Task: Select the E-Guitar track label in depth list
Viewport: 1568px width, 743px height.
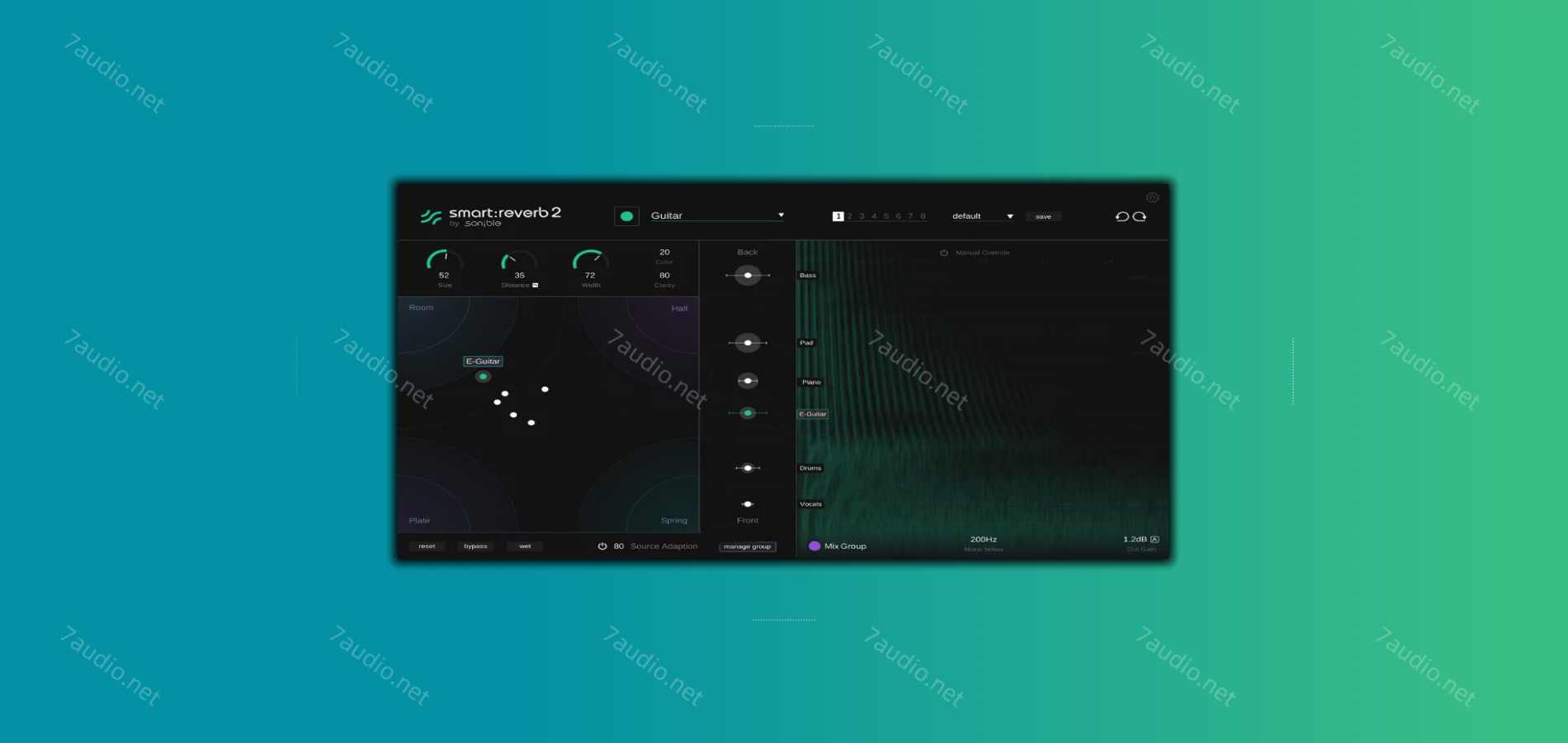Action: (x=813, y=414)
